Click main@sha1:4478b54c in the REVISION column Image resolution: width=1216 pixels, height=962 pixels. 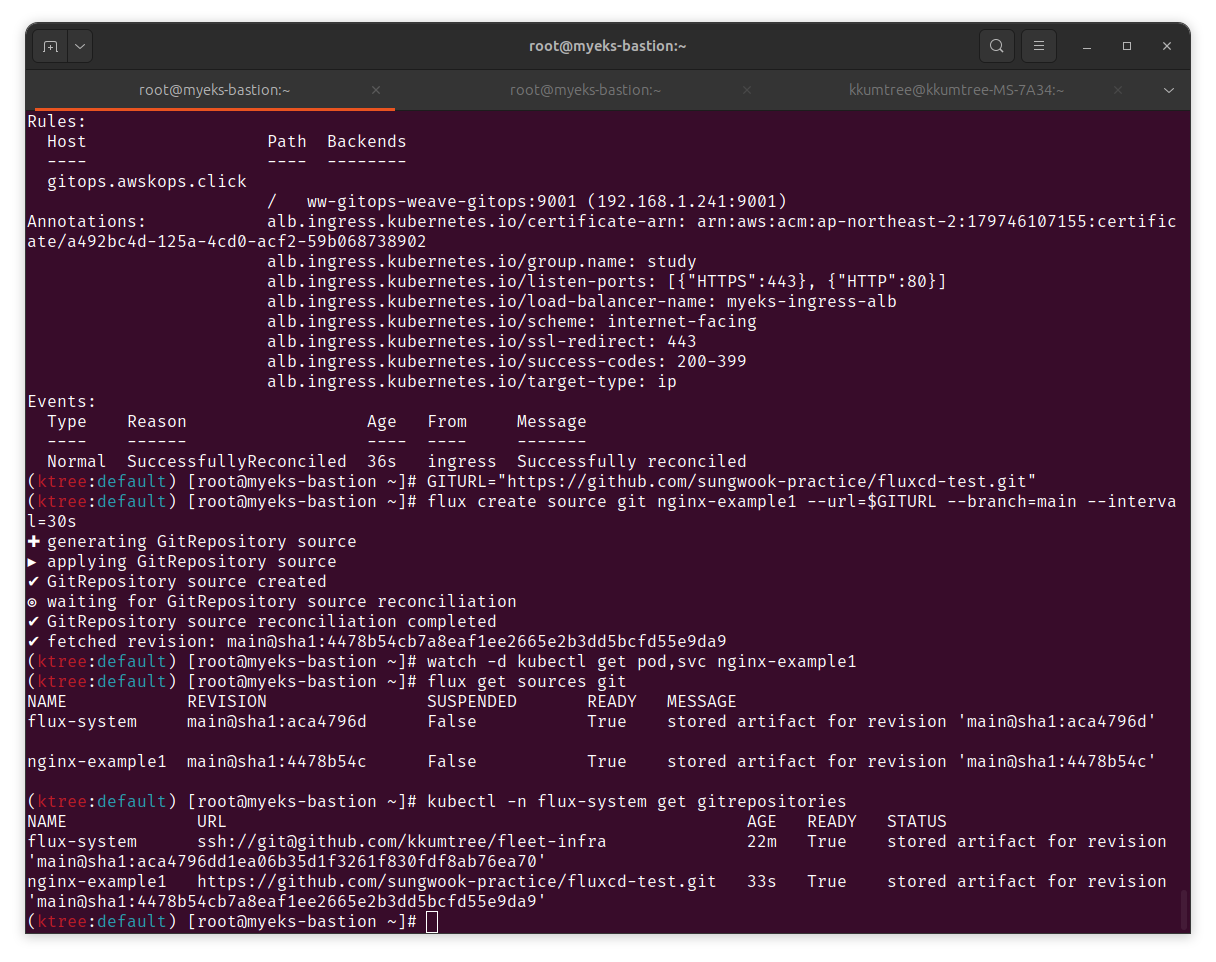pyautogui.click(x=277, y=761)
